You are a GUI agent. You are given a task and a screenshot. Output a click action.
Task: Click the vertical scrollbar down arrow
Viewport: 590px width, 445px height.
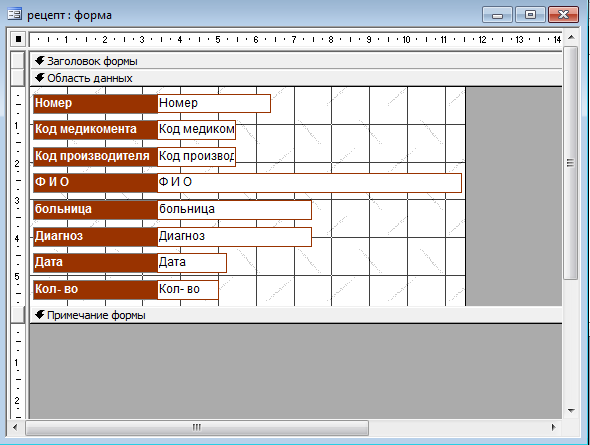[x=571, y=411]
